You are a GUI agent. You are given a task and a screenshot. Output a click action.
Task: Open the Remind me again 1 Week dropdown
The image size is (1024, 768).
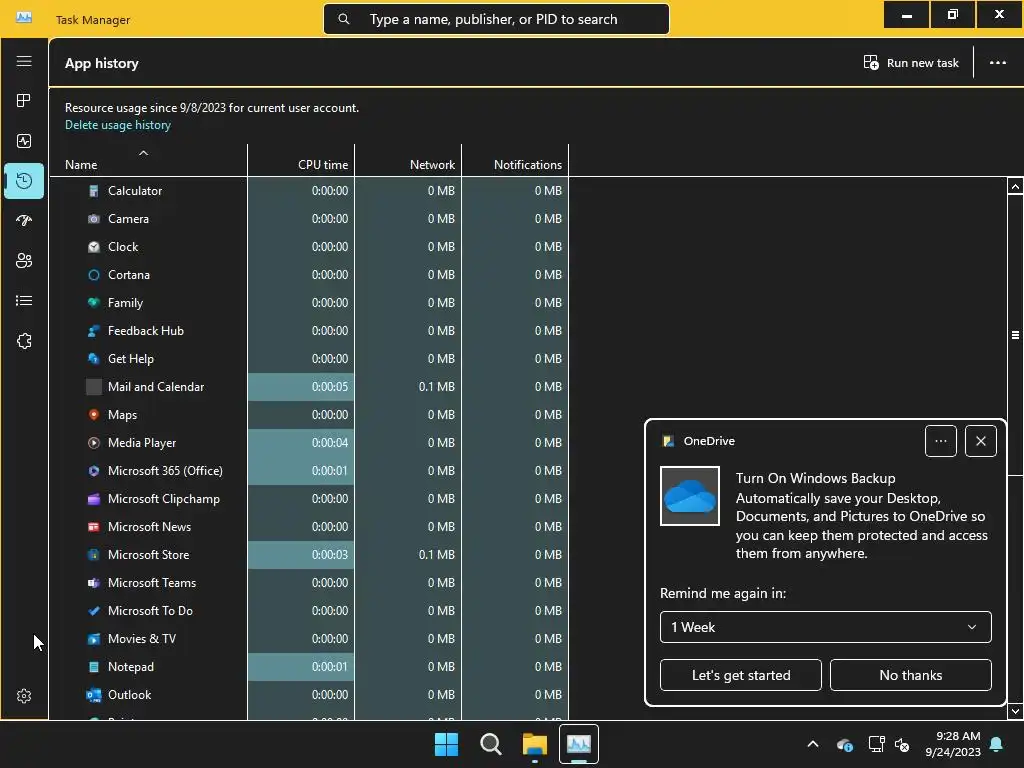tap(825, 627)
